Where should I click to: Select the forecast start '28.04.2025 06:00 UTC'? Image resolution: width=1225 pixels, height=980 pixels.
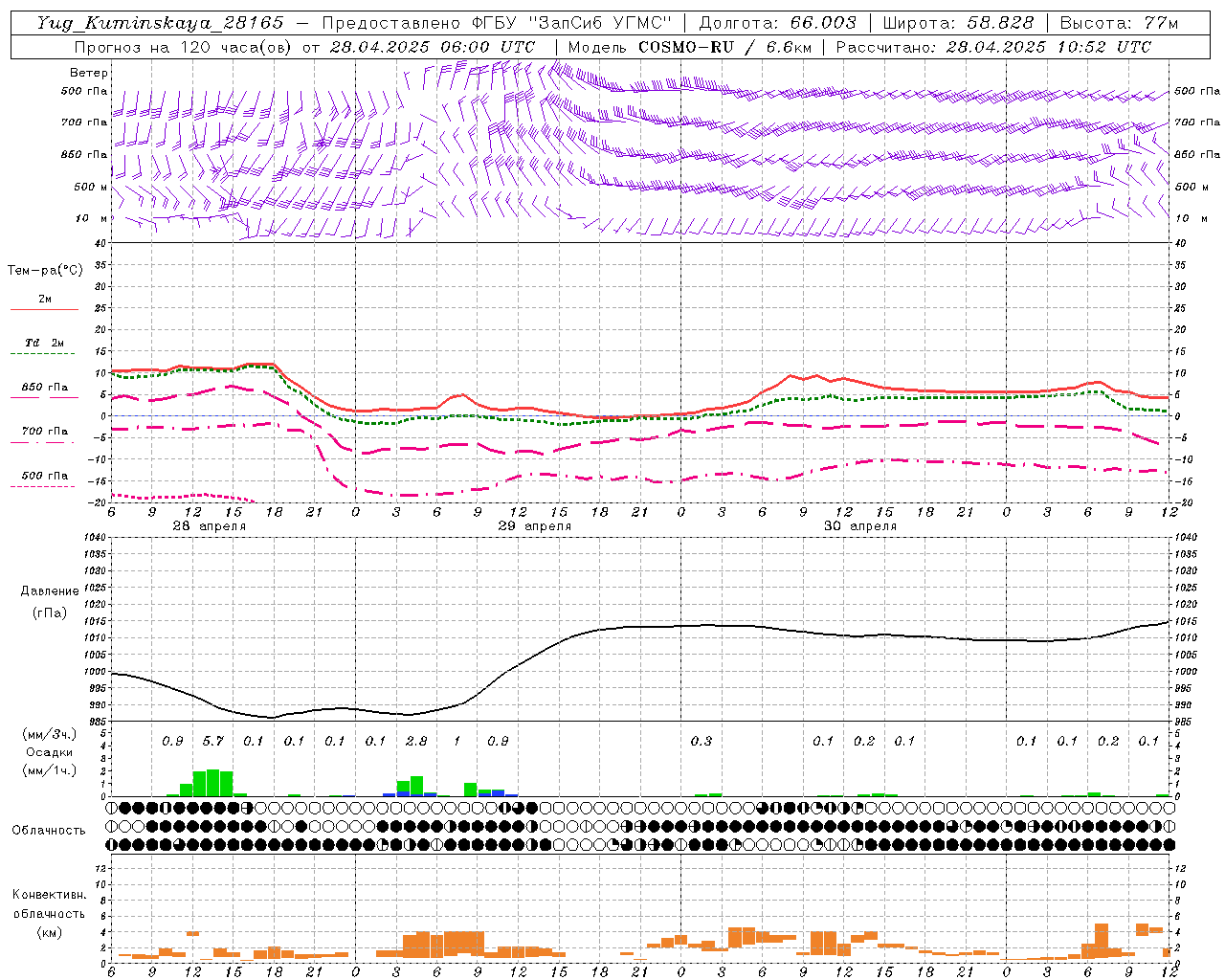tap(432, 47)
